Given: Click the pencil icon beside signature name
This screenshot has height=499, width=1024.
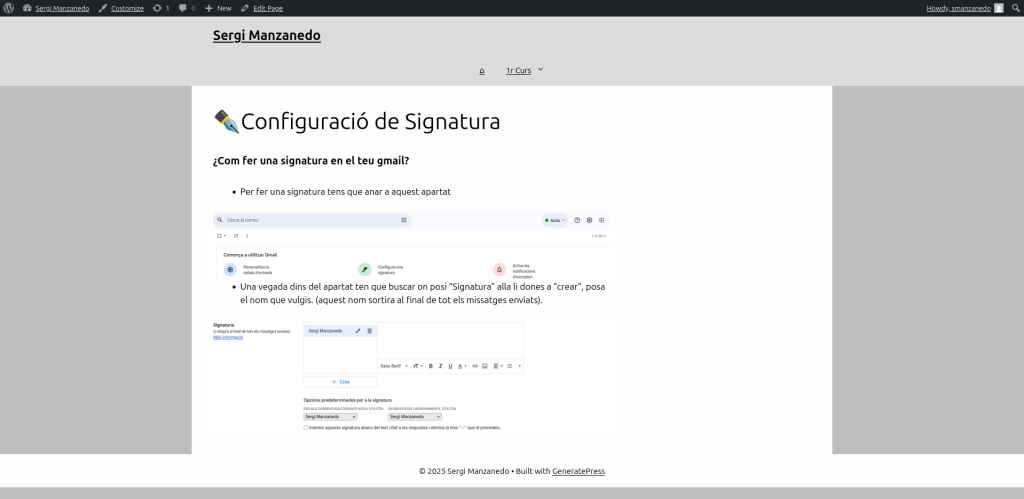Looking at the screenshot, I should pyautogui.click(x=358, y=331).
